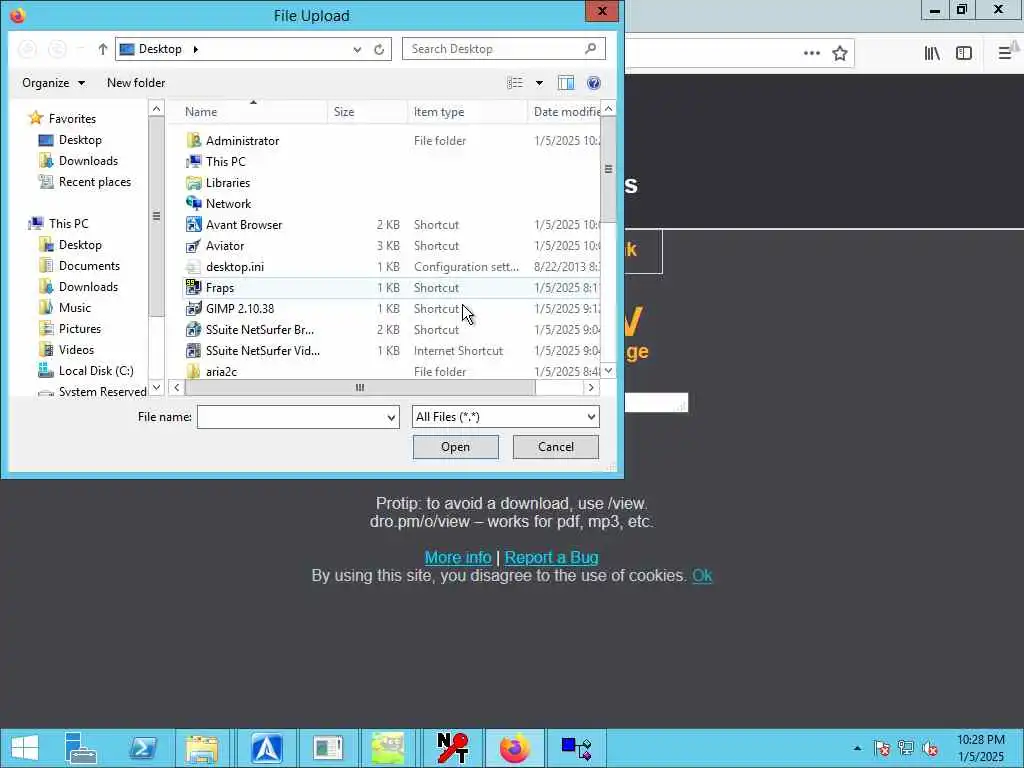1024x768 pixels.
Task: Refresh the Desktop folder listing
Action: (379, 49)
